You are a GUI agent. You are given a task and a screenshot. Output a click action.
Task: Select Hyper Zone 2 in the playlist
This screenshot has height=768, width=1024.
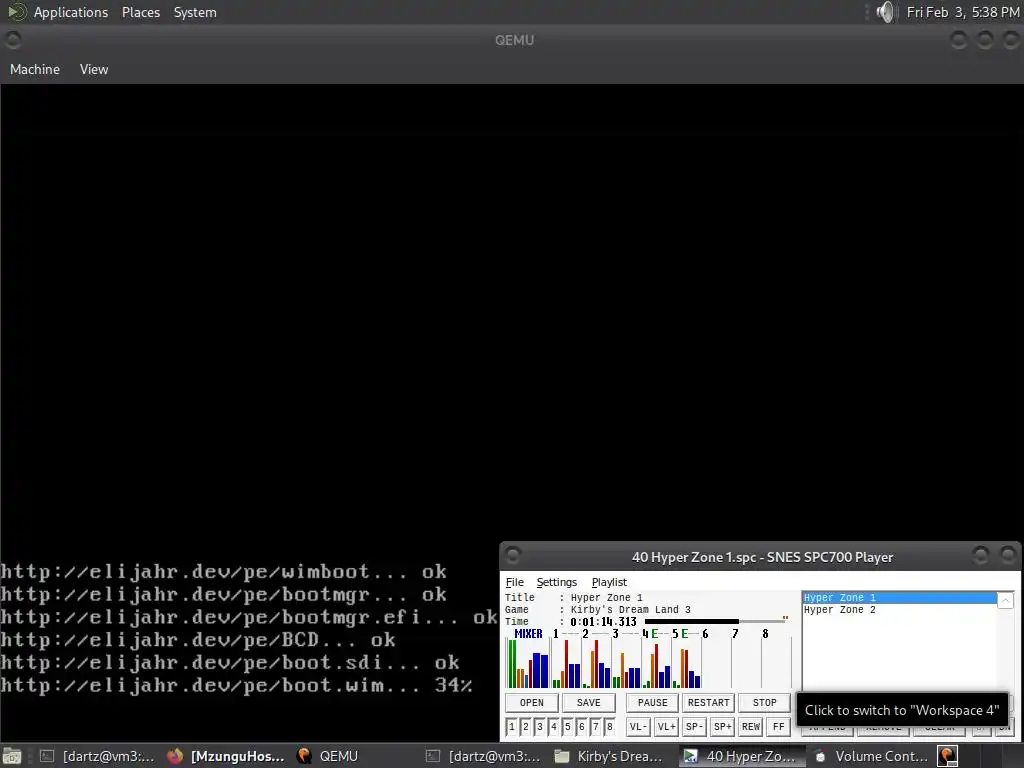tap(900, 609)
